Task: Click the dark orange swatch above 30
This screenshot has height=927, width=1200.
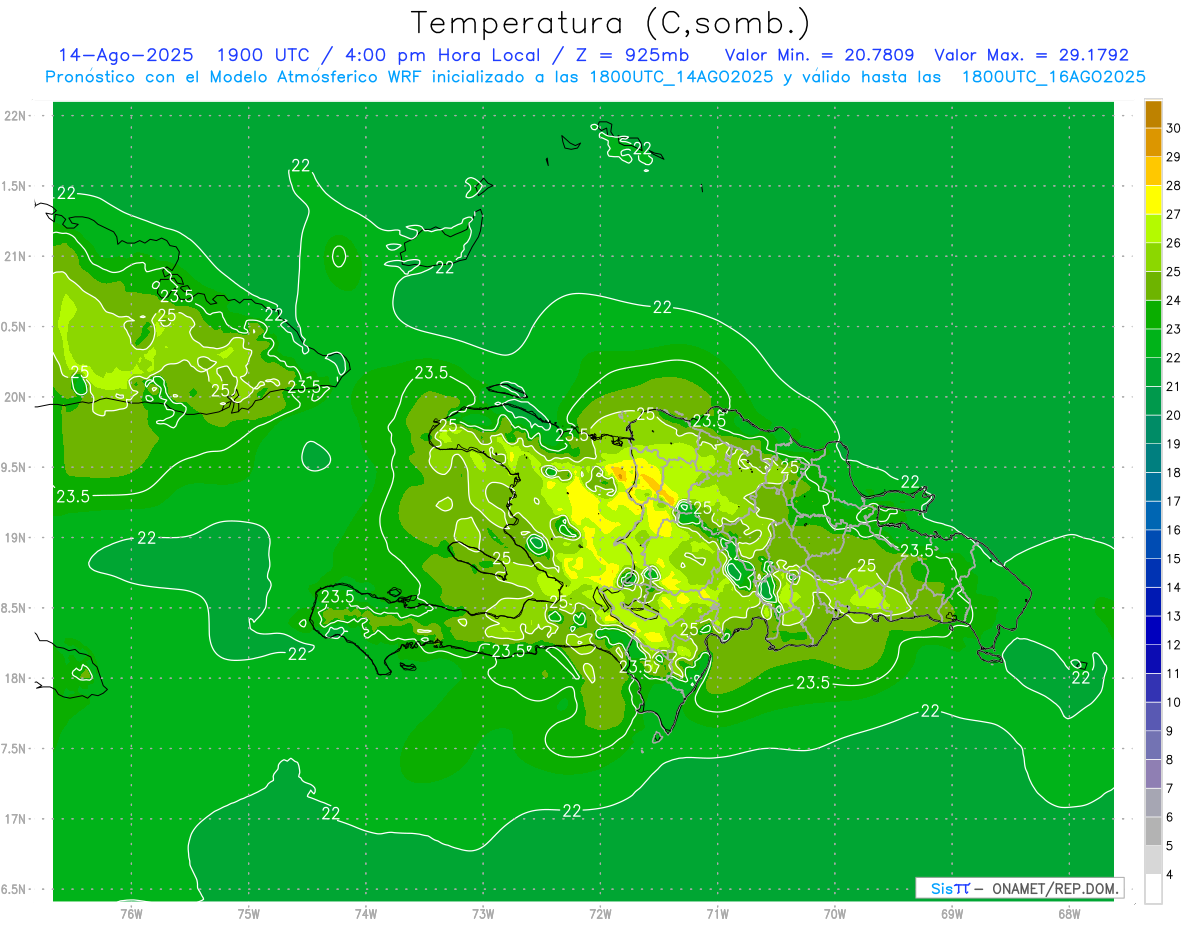Action: [x=1153, y=113]
